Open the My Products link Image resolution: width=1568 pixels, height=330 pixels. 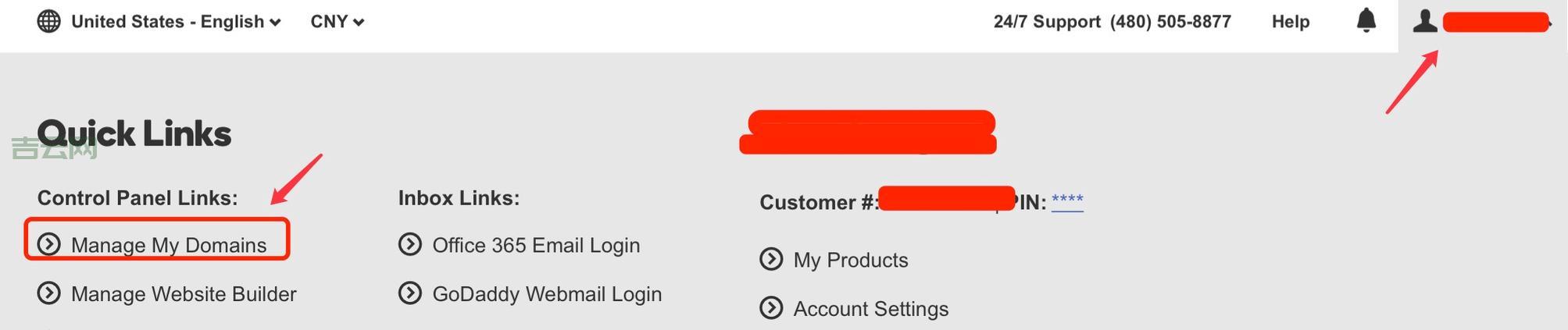pos(851,260)
